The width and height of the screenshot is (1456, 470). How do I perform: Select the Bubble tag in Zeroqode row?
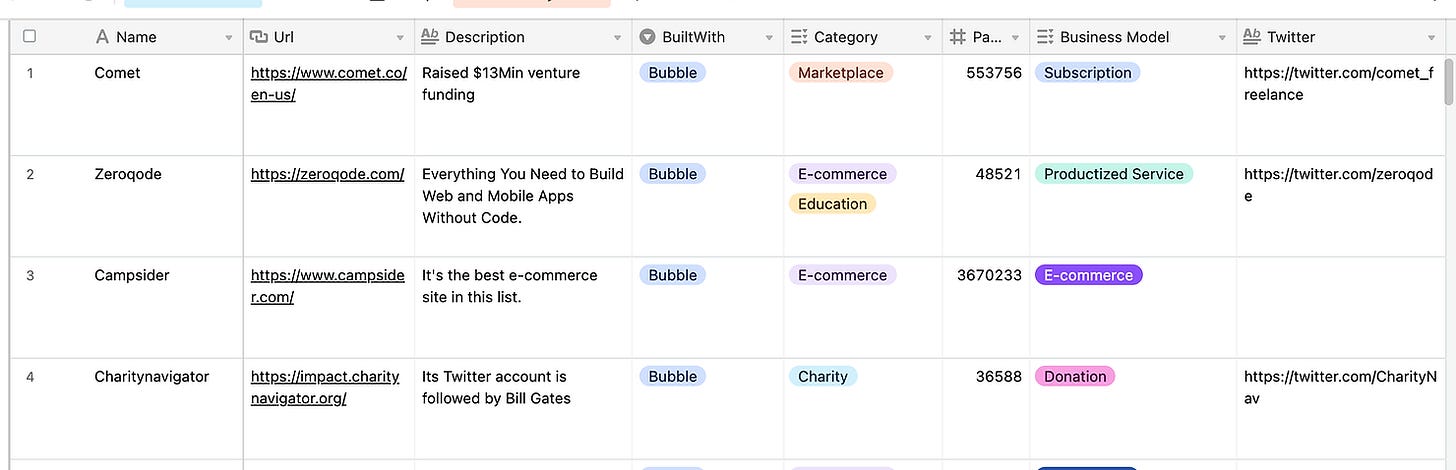click(x=673, y=174)
